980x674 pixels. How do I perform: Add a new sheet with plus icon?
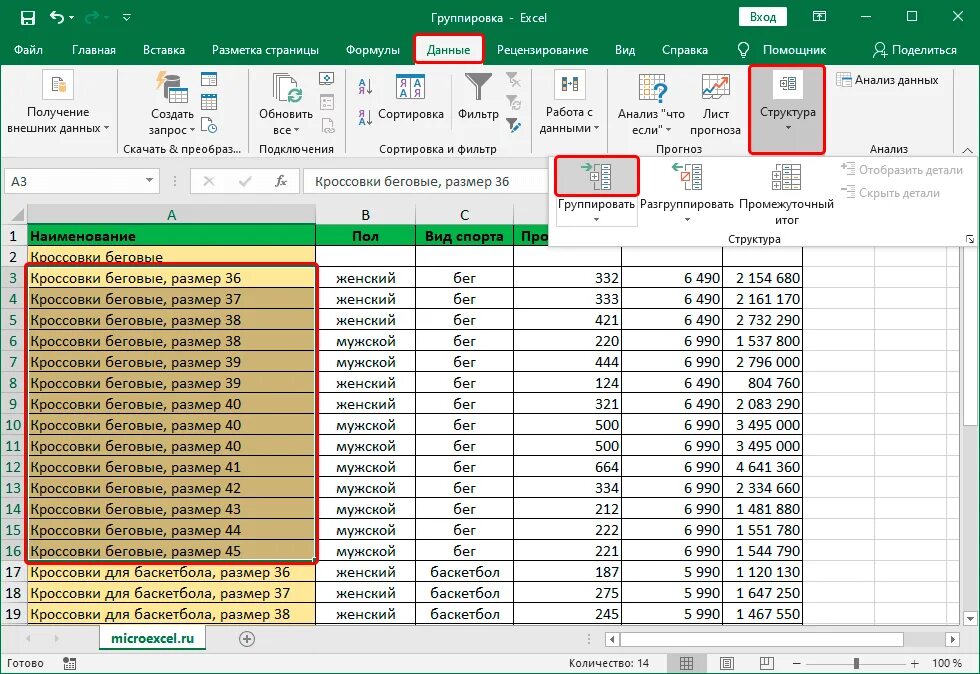(x=247, y=639)
